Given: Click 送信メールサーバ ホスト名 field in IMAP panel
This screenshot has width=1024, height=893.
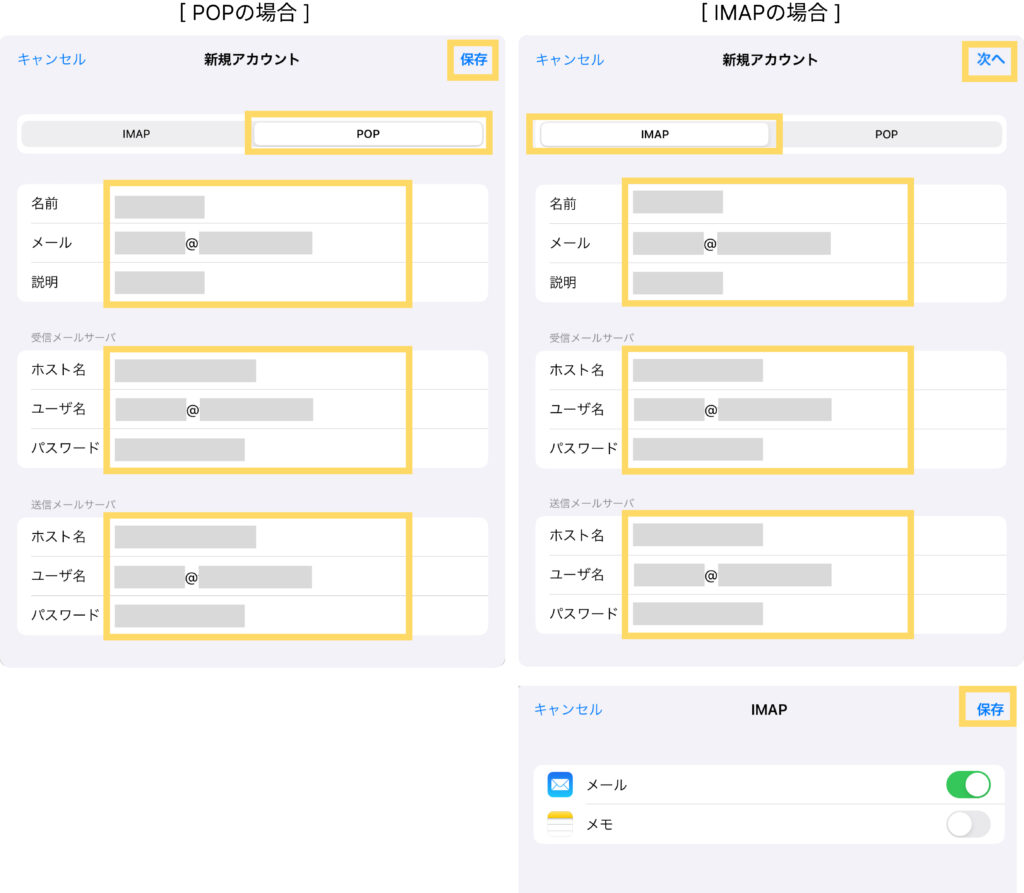Looking at the screenshot, I should click(698, 535).
